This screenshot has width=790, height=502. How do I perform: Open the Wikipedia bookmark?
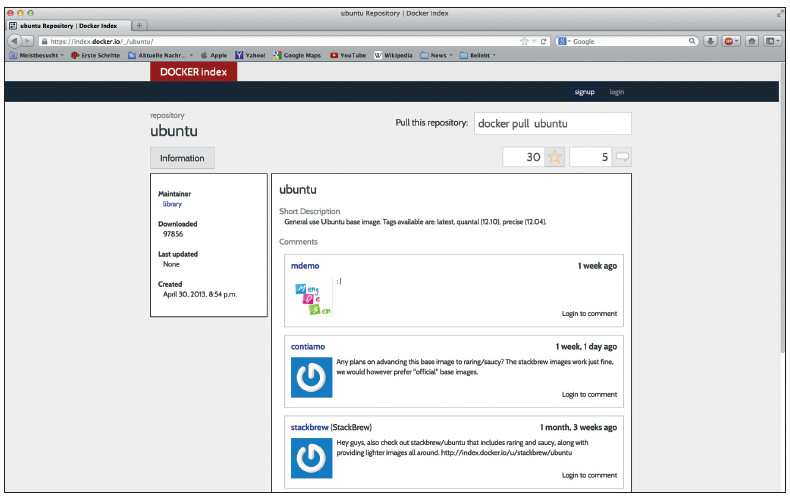coord(393,55)
